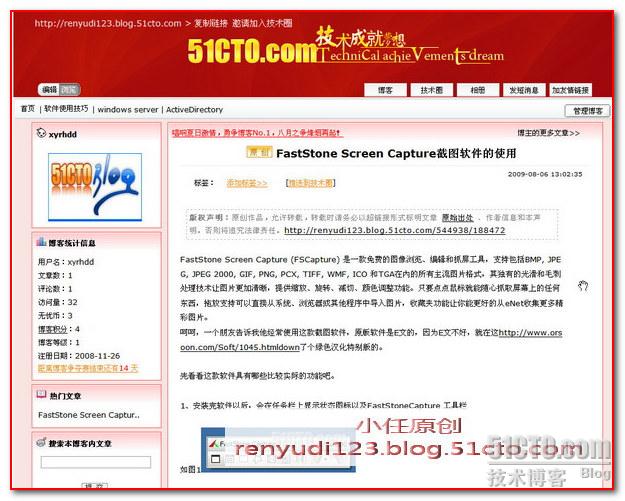
Task: Open the 原始出处 source link
Action: (458, 218)
